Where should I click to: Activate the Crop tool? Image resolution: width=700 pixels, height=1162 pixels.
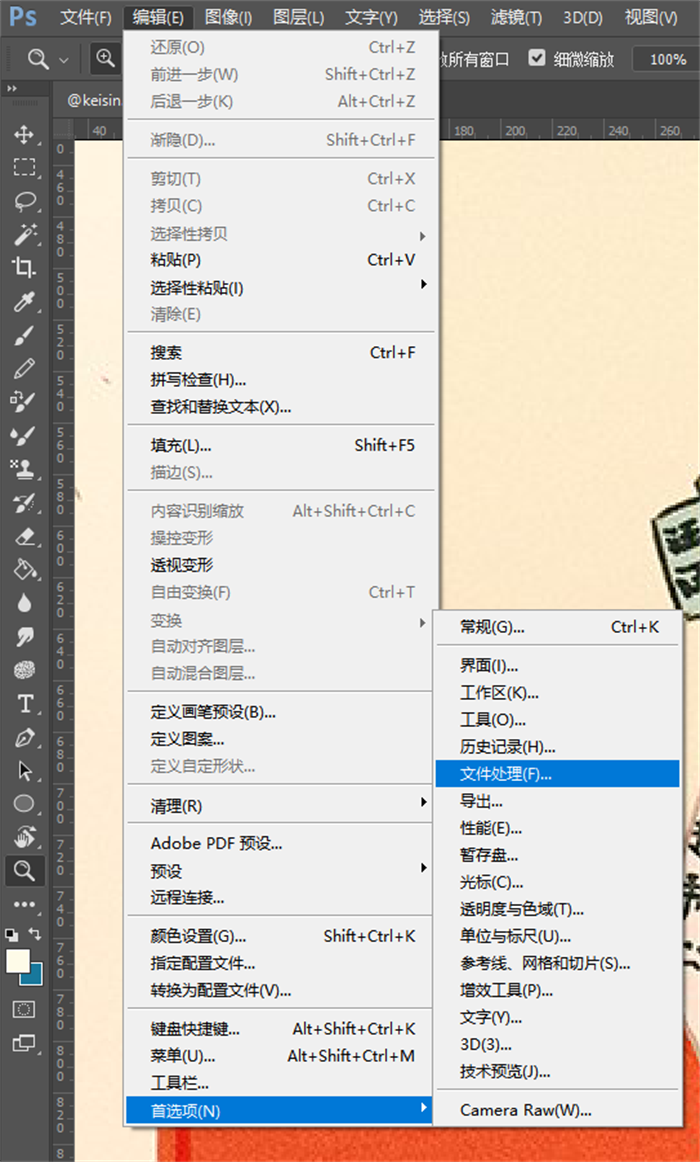point(24,267)
